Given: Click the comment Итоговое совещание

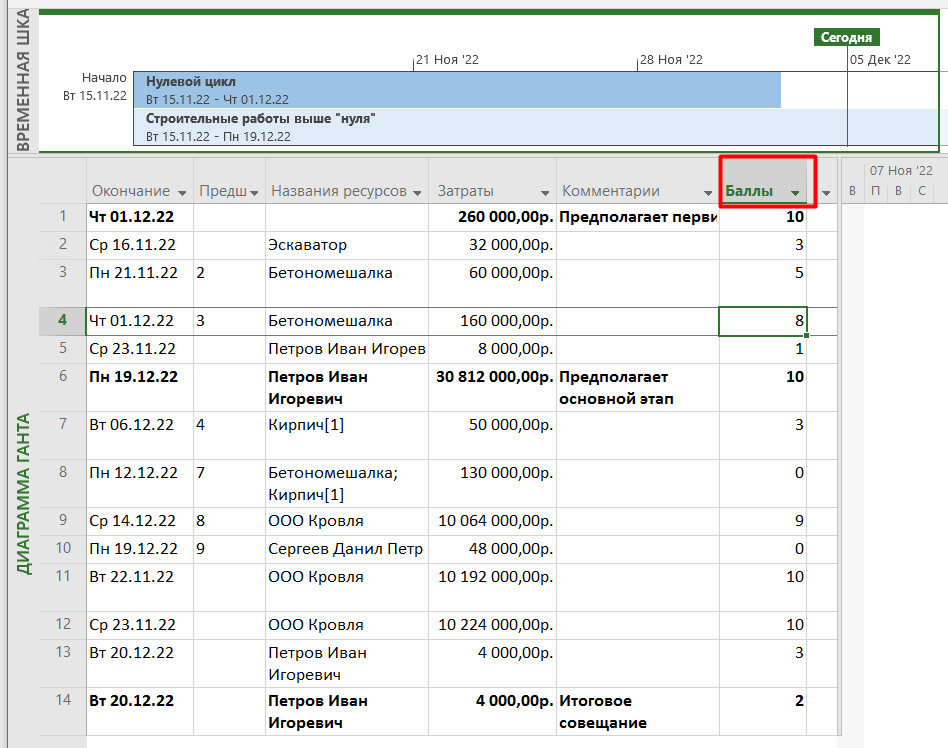Looking at the screenshot, I should [637, 712].
